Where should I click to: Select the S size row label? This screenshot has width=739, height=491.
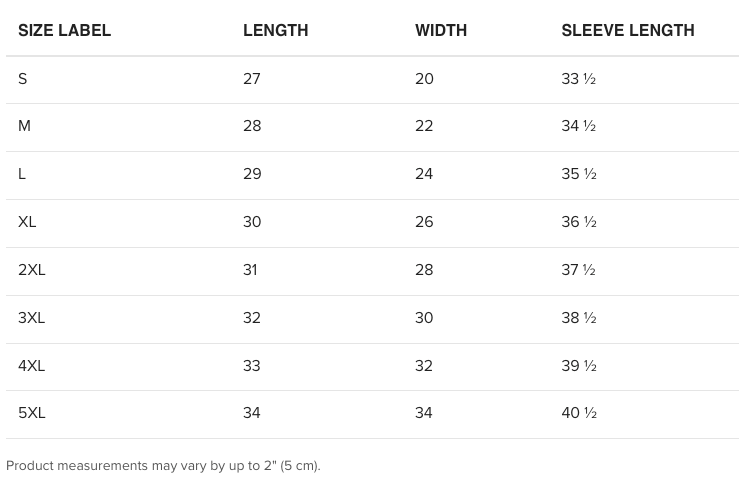[22, 79]
